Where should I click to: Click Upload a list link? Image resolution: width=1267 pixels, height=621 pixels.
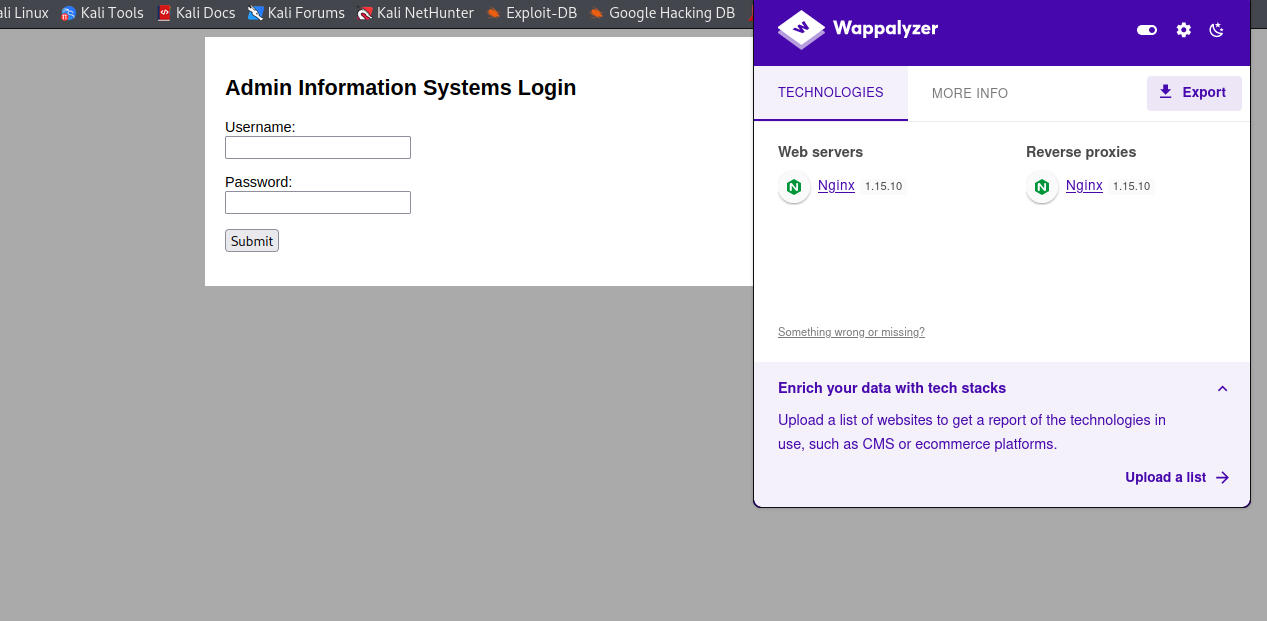(1177, 478)
